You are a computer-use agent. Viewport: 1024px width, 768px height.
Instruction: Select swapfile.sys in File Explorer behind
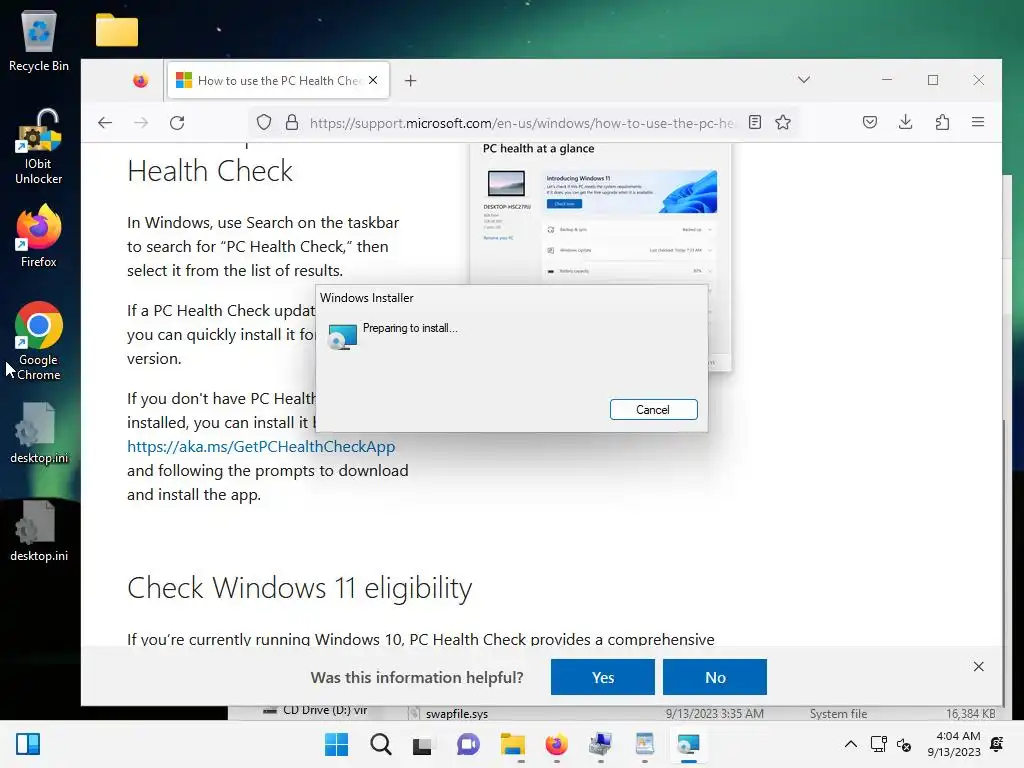coord(456,714)
